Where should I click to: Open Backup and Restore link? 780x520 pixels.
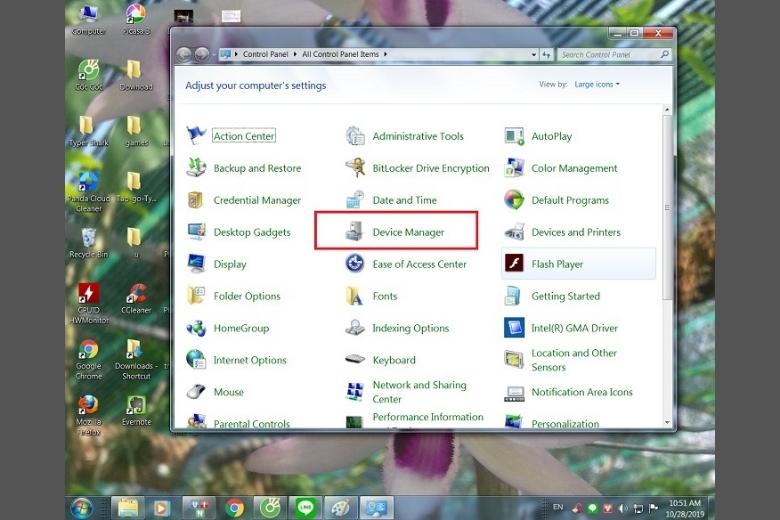pyautogui.click(x=256, y=168)
